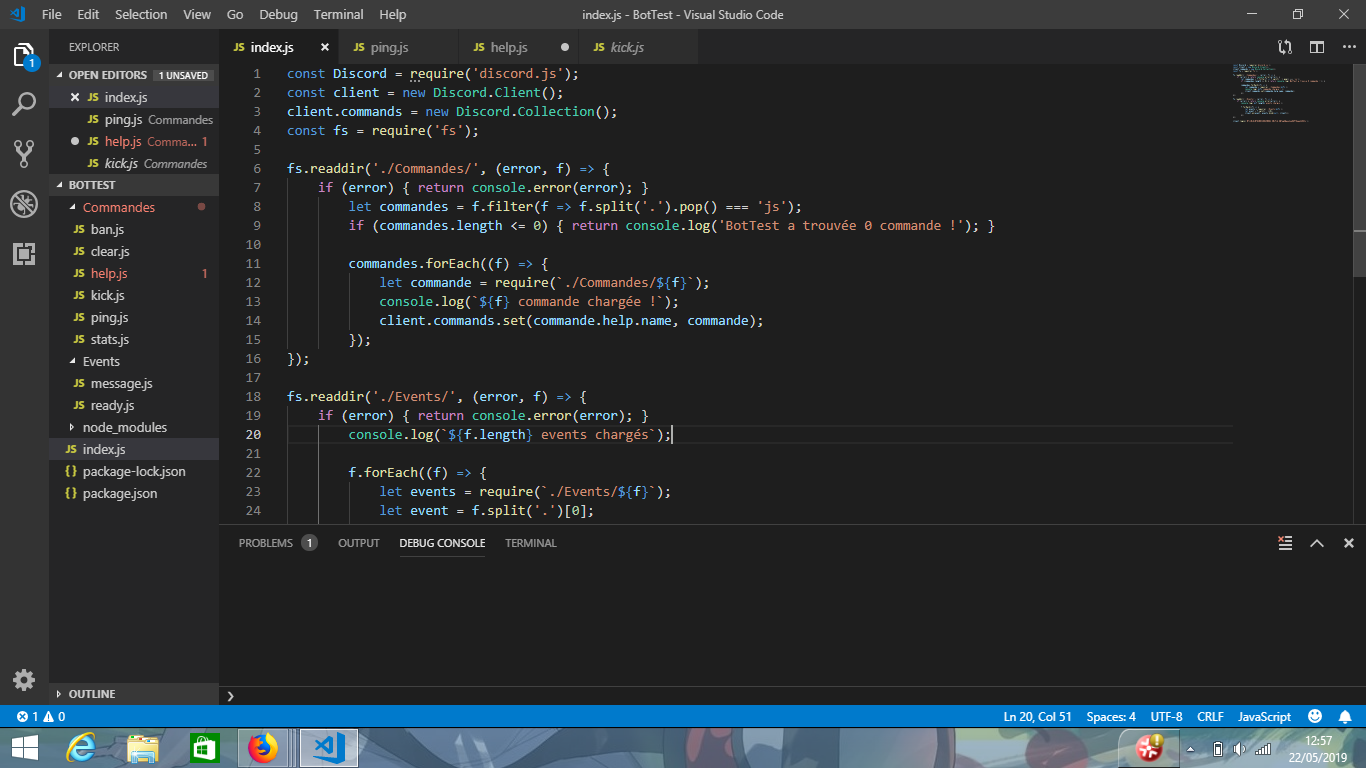Change indentation via Spaces: 4
This screenshot has height=768, width=1366.
pyautogui.click(x=1111, y=717)
